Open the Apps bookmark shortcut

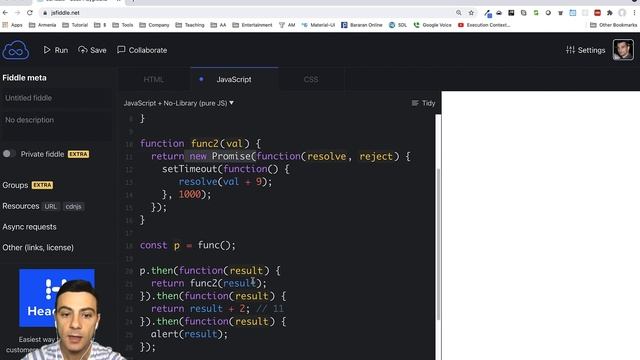coord(12,25)
